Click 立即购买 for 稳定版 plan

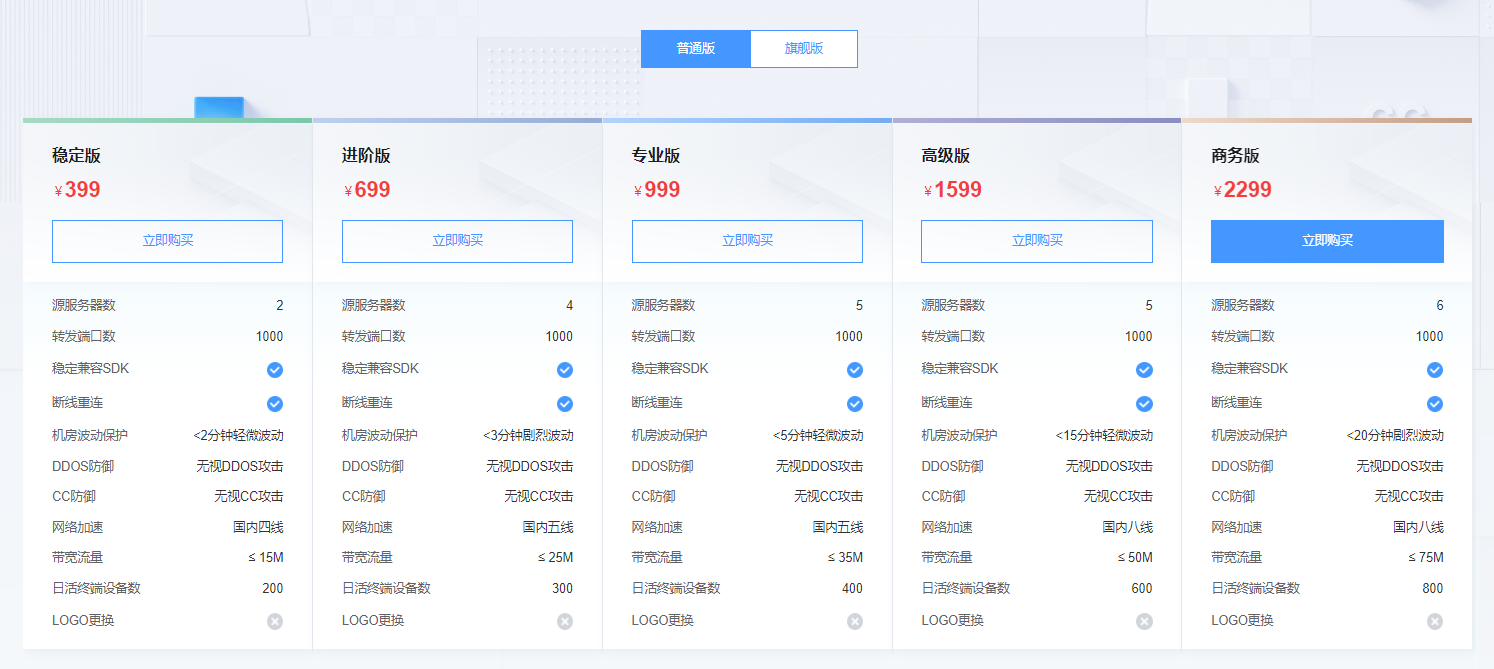[167, 241]
